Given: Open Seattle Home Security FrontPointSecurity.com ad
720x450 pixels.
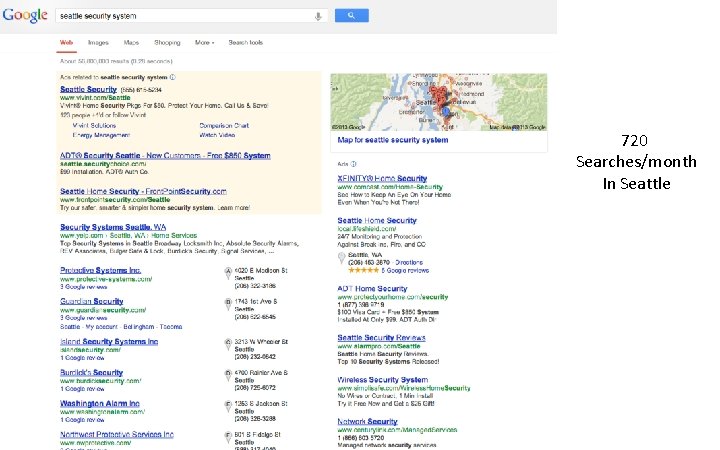Looking at the screenshot, I should (x=143, y=191).
